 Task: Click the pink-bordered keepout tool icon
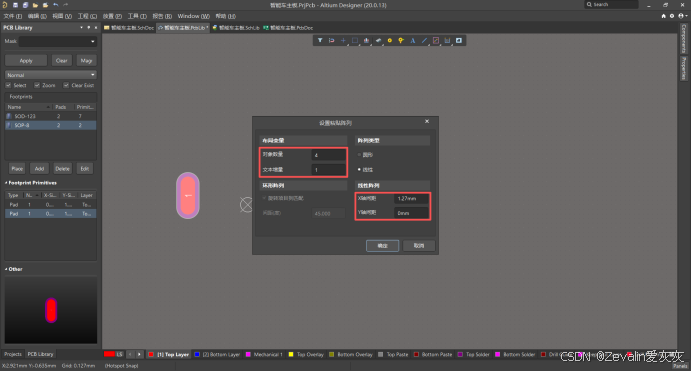coord(436,41)
